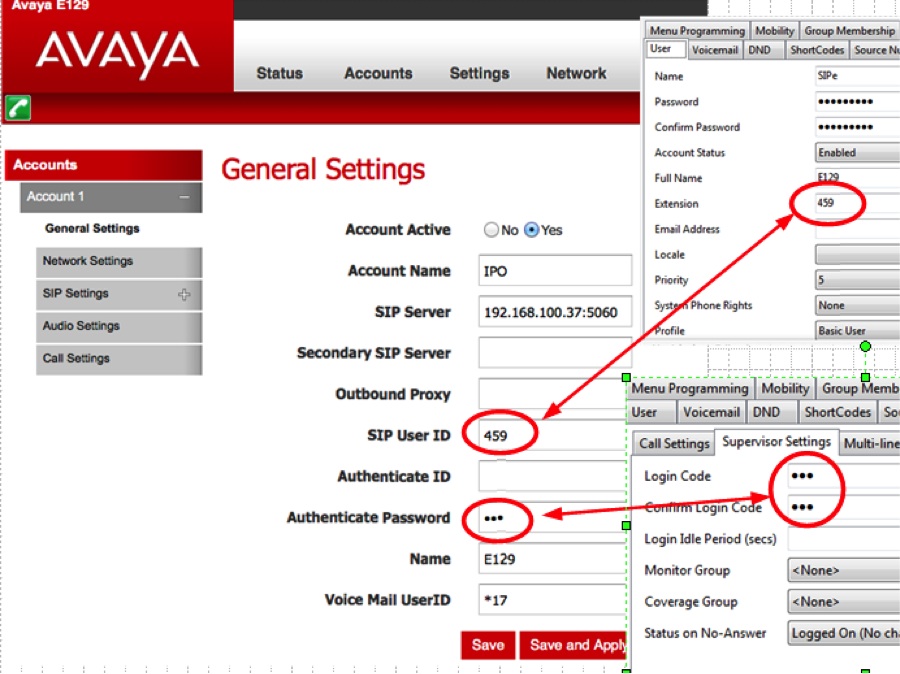Click the Full Name field
Viewport: 900px width, 674px height.
858,177
